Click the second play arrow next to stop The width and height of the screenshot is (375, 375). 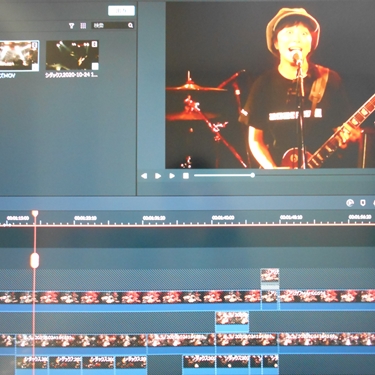click(172, 176)
